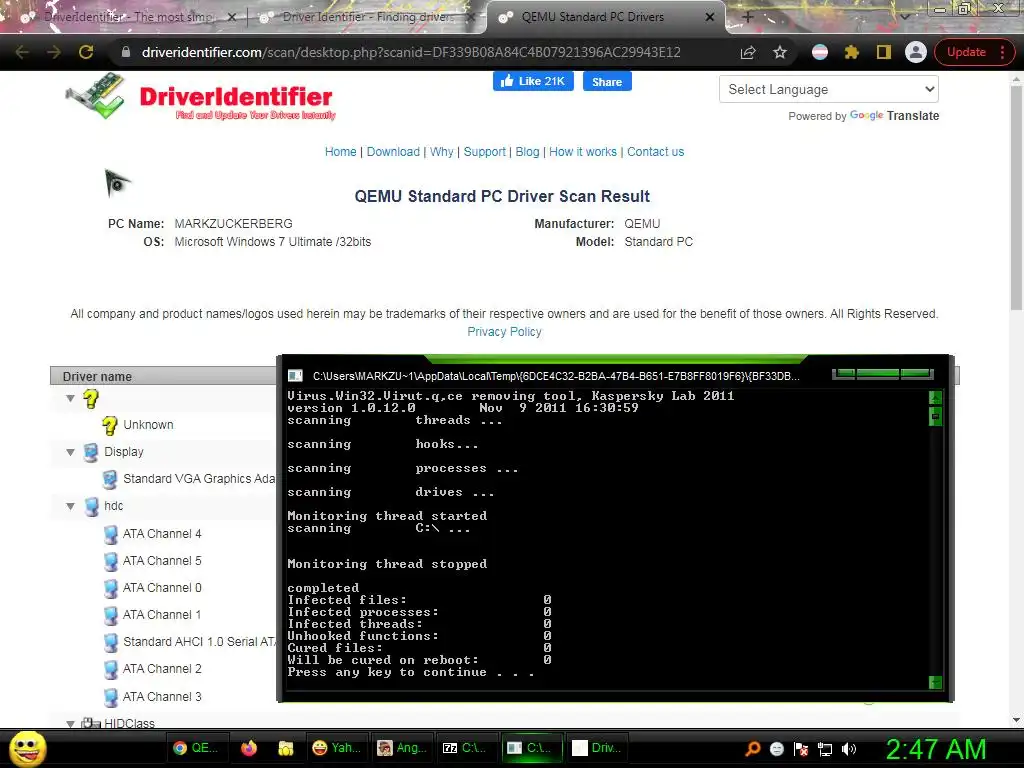
Task: Open the Chrome profile avatar
Action: click(916, 52)
